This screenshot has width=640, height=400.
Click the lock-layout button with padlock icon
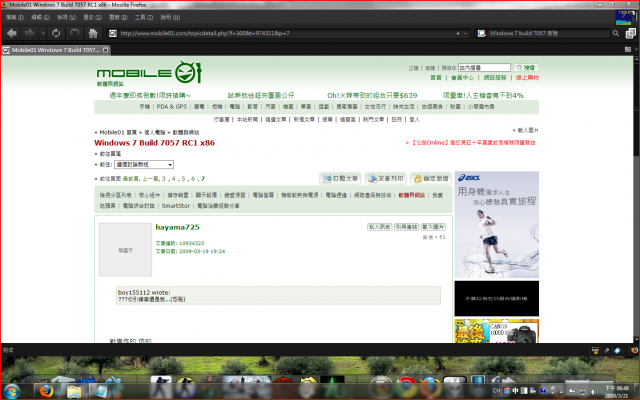pos(431,178)
